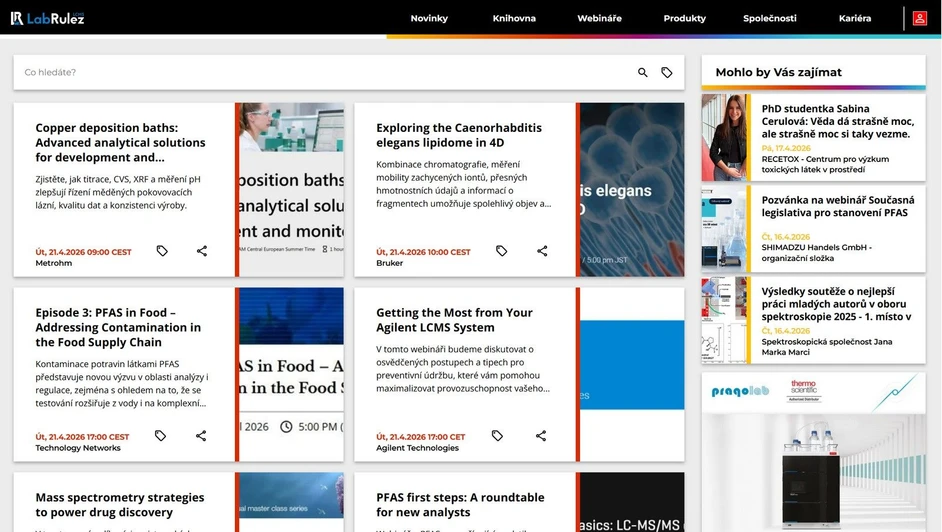The width and height of the screenshot is (942, 532).
Task: Open Pozvánka na webinář PFAS legislativa article
Action: pyautogui.click(x=837, y=207)
